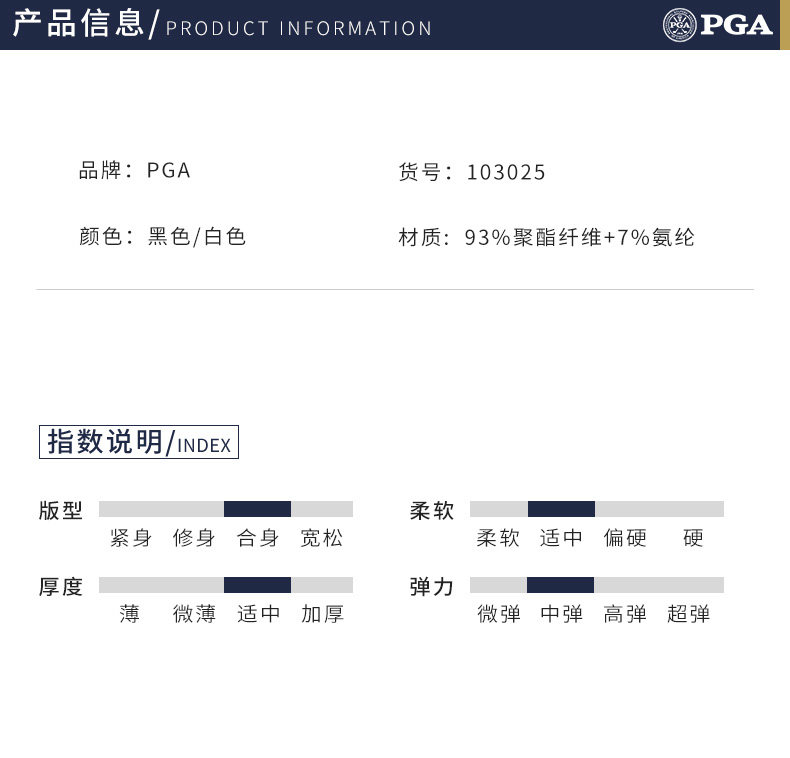The image size is (790, 758).
Task: Choose the 合身 fit label
Action: click(x=258, y=538)
